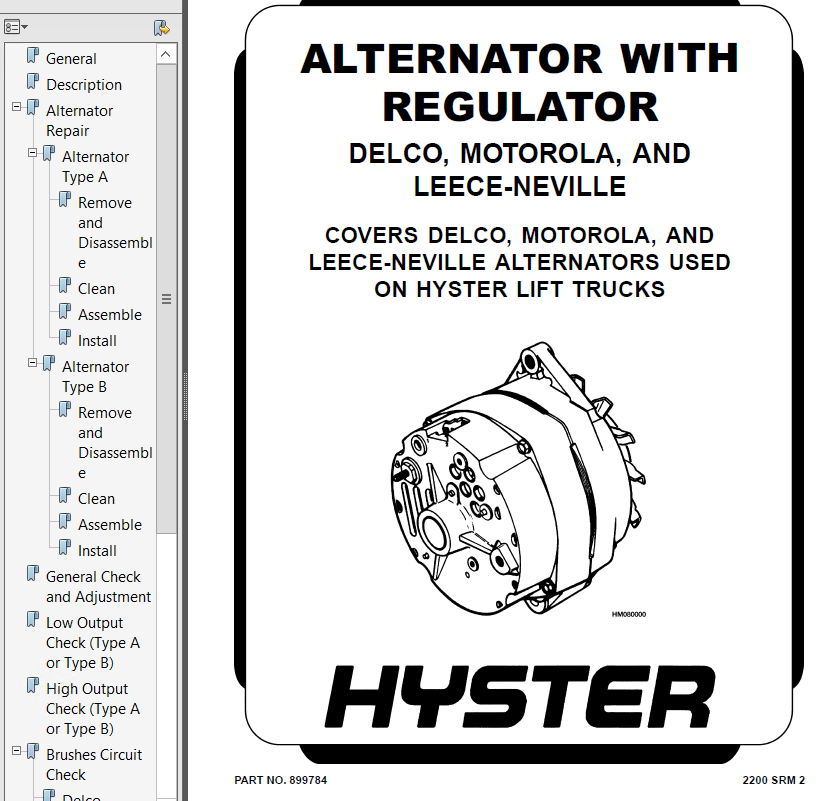
Task: Click the 2200 SRM 2 text
Action: 774,780
